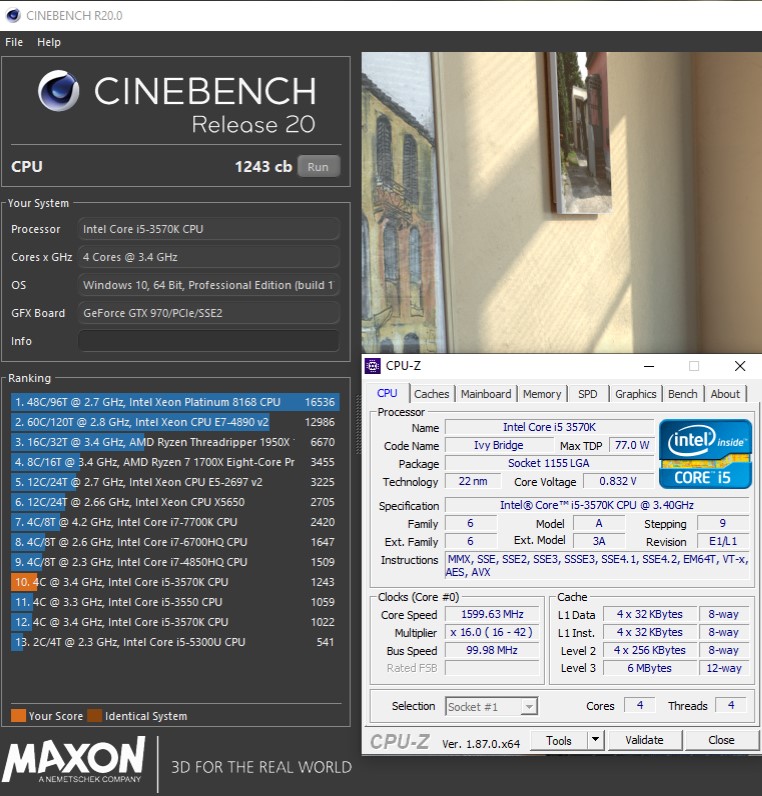Click the Revision value E1/L1
Image resolution: width=762 pixels, height=796 pixels.
coord(723,541)
